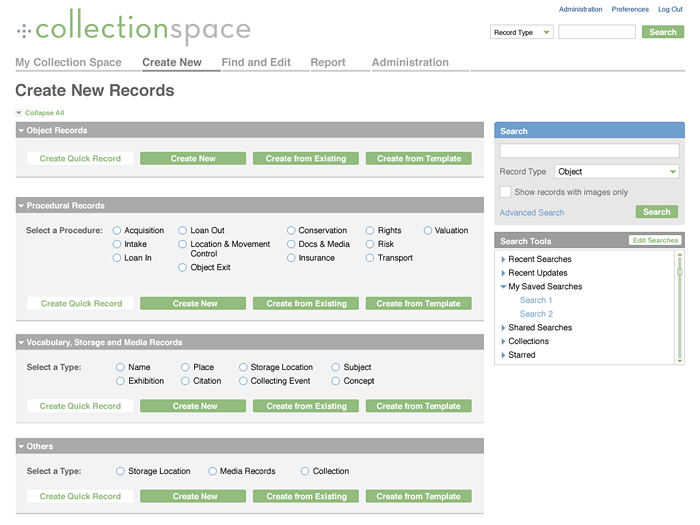Click the header Search button
Image resolution: width=700 pixels, height=525 pixels.
(663, 32)
